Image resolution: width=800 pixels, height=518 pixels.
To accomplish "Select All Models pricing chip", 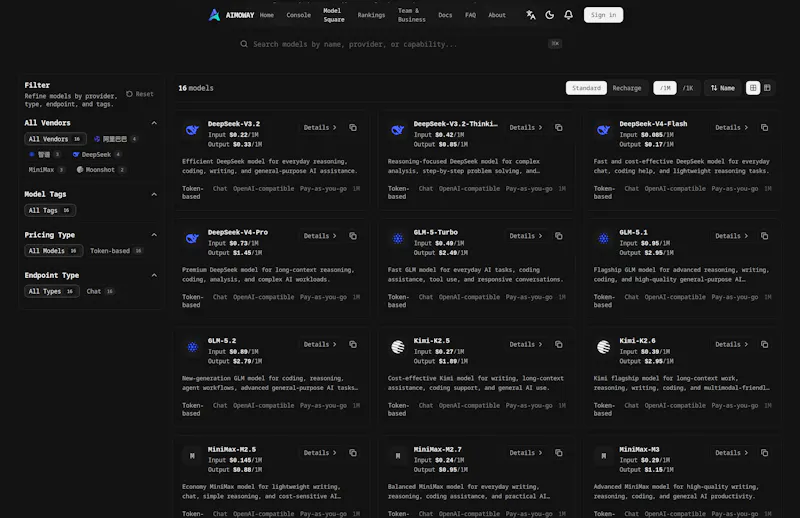I will pyautogui.click(x=54, y=251).
